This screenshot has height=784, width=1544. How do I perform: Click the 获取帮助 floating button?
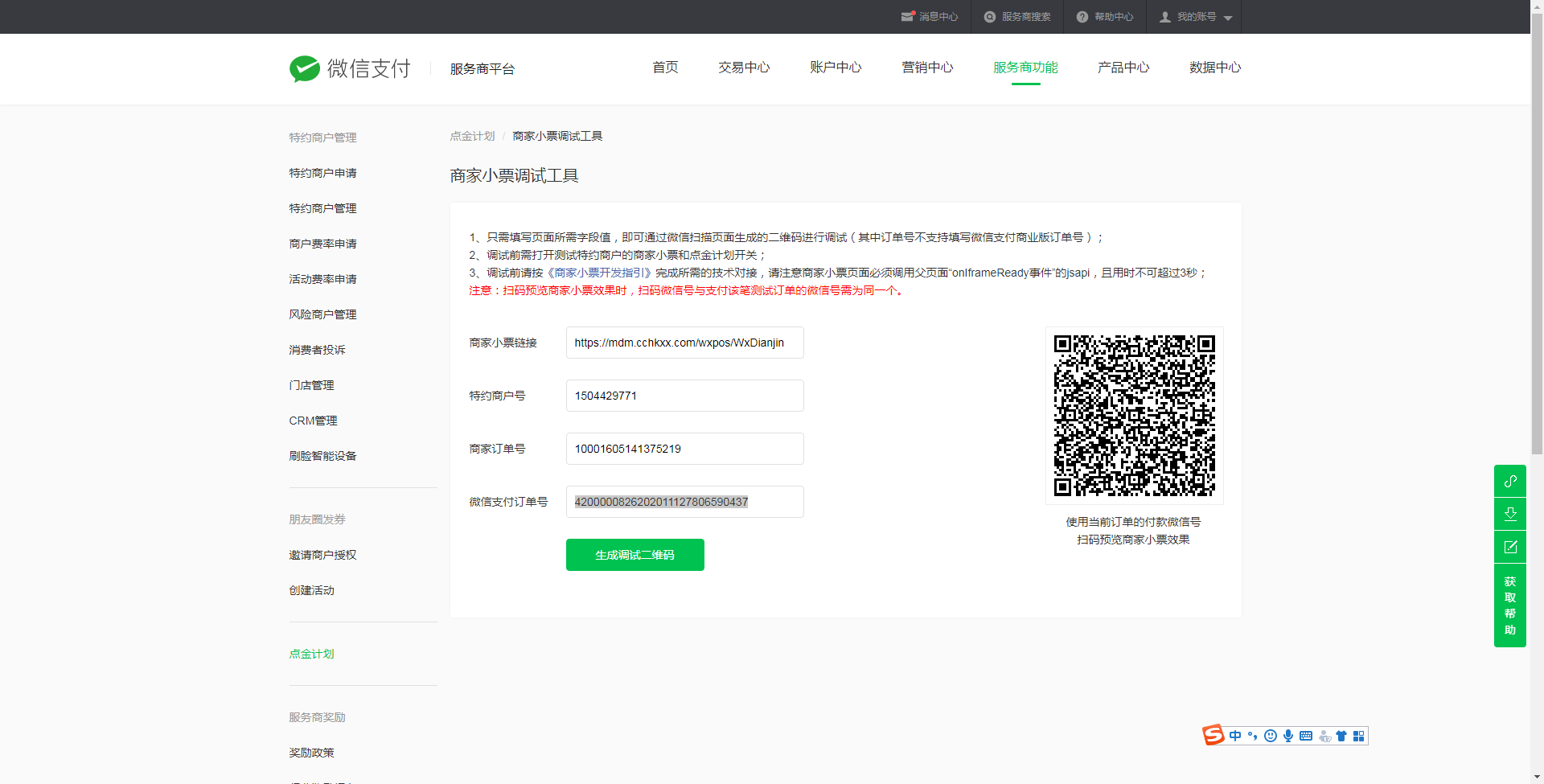[1510, 605]
